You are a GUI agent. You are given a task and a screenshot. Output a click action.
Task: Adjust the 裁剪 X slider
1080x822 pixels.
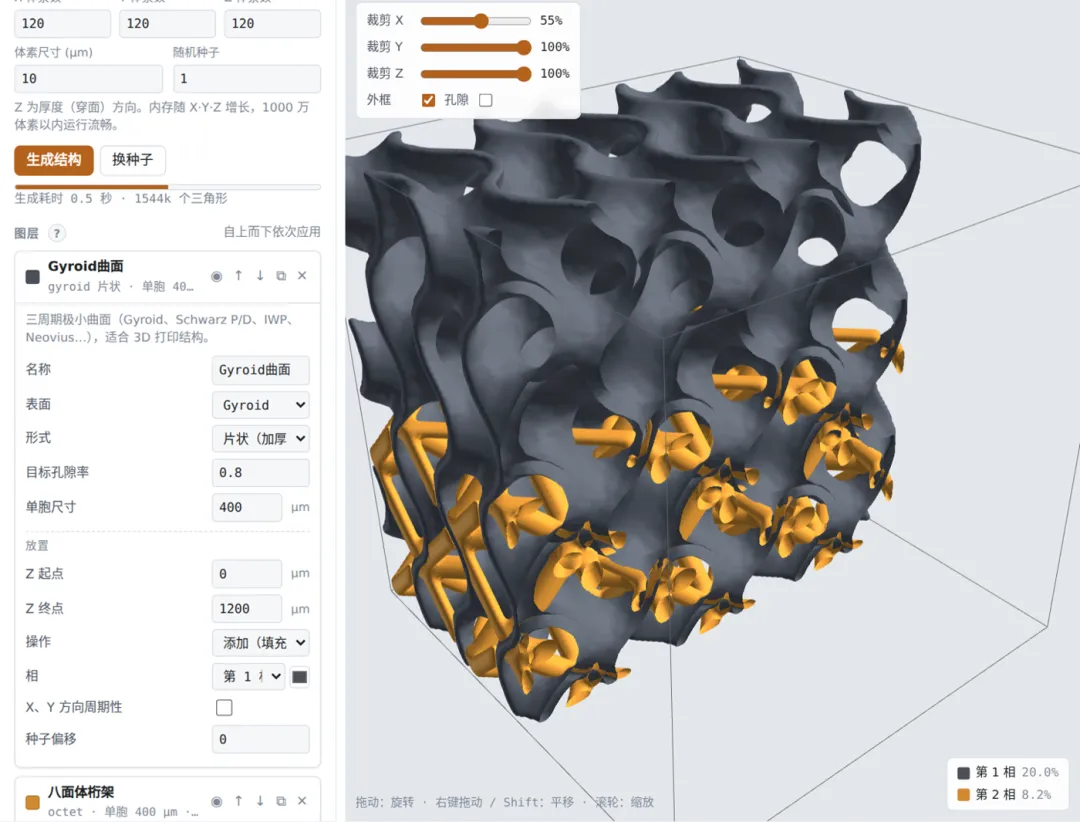click(475, 21)
